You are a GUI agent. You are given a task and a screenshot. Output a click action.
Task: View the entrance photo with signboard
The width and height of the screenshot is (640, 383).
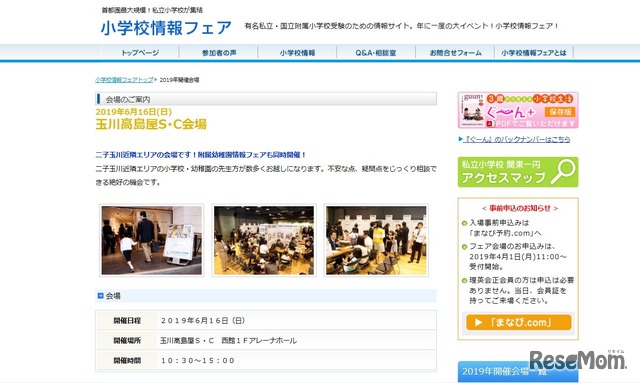pyautogui.click(x=152, y=240)
